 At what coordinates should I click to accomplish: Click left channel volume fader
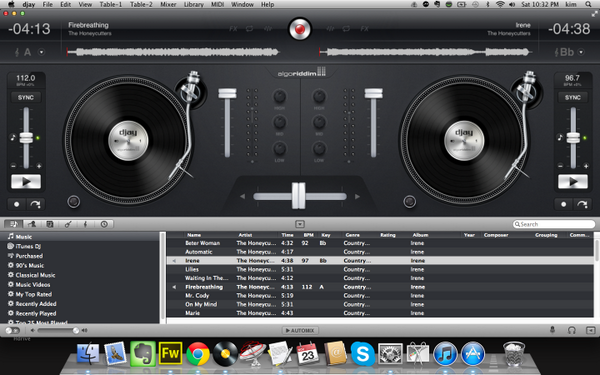[227, 93]
